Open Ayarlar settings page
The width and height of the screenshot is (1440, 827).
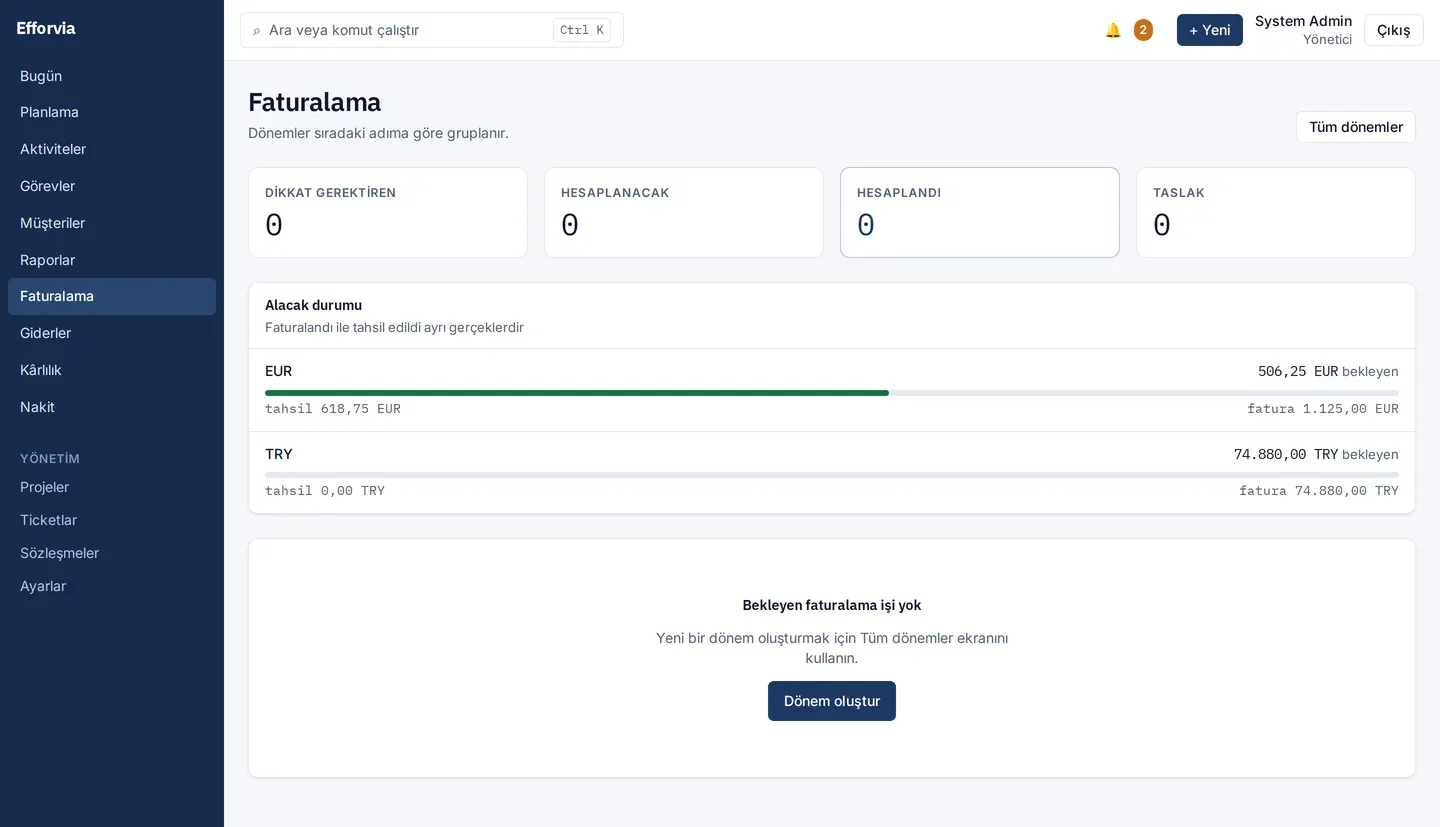point(112,586)
